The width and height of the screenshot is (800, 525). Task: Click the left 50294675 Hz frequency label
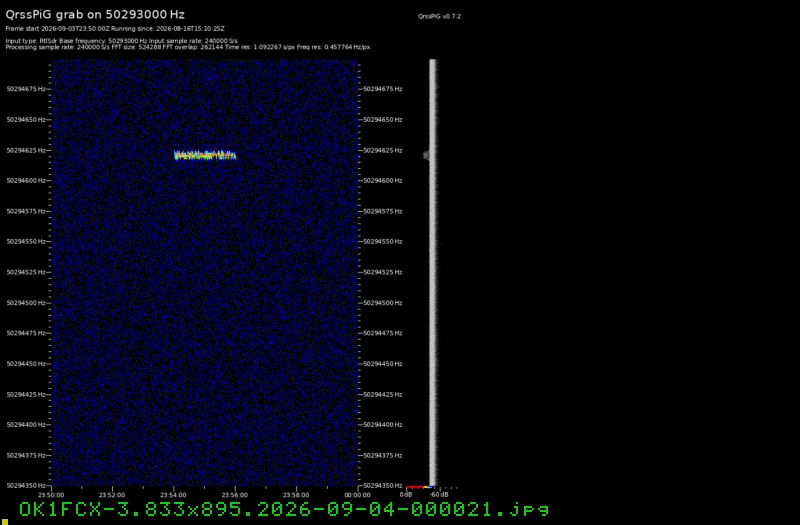click(26, 89)
